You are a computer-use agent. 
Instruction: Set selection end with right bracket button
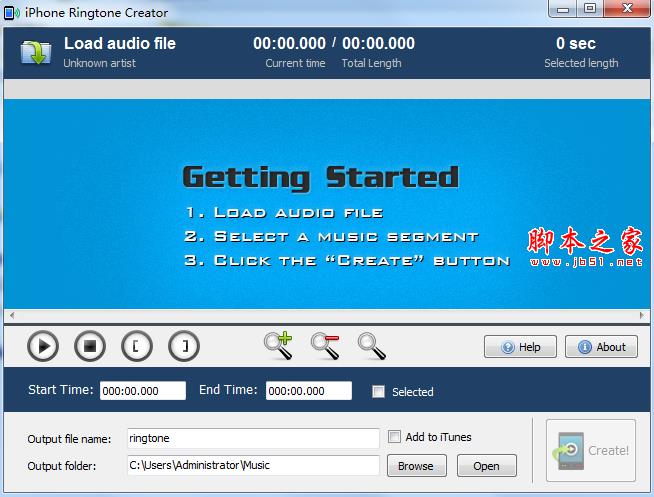pos(184,346)
